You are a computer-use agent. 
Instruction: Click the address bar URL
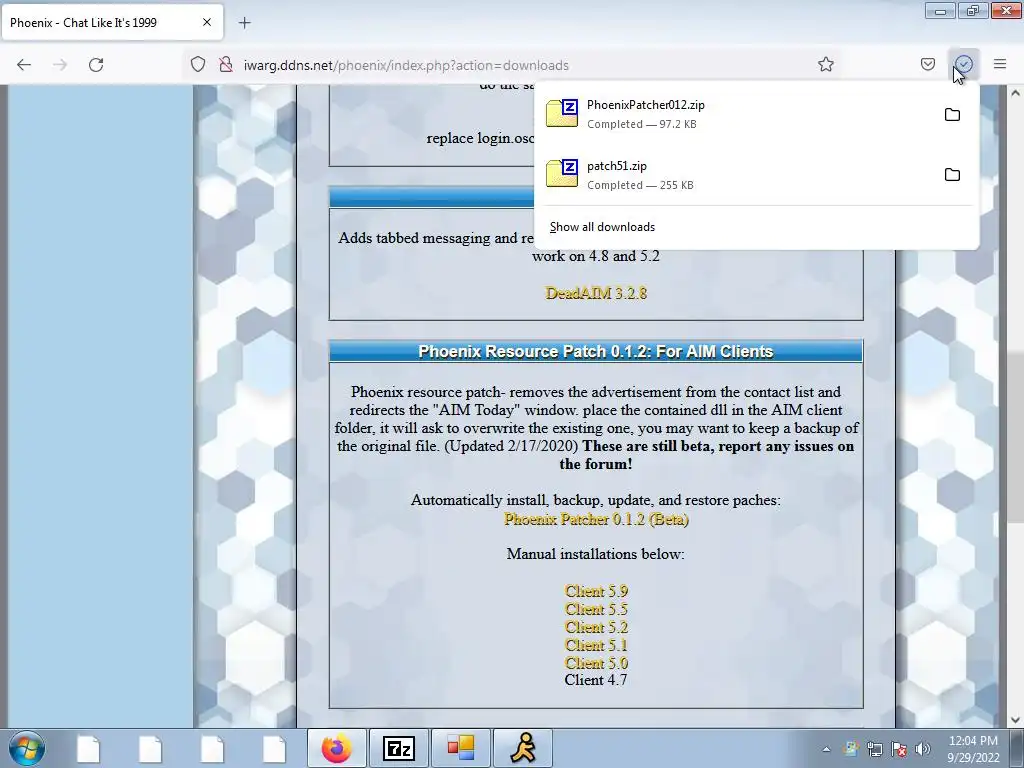tap(406, 65)
